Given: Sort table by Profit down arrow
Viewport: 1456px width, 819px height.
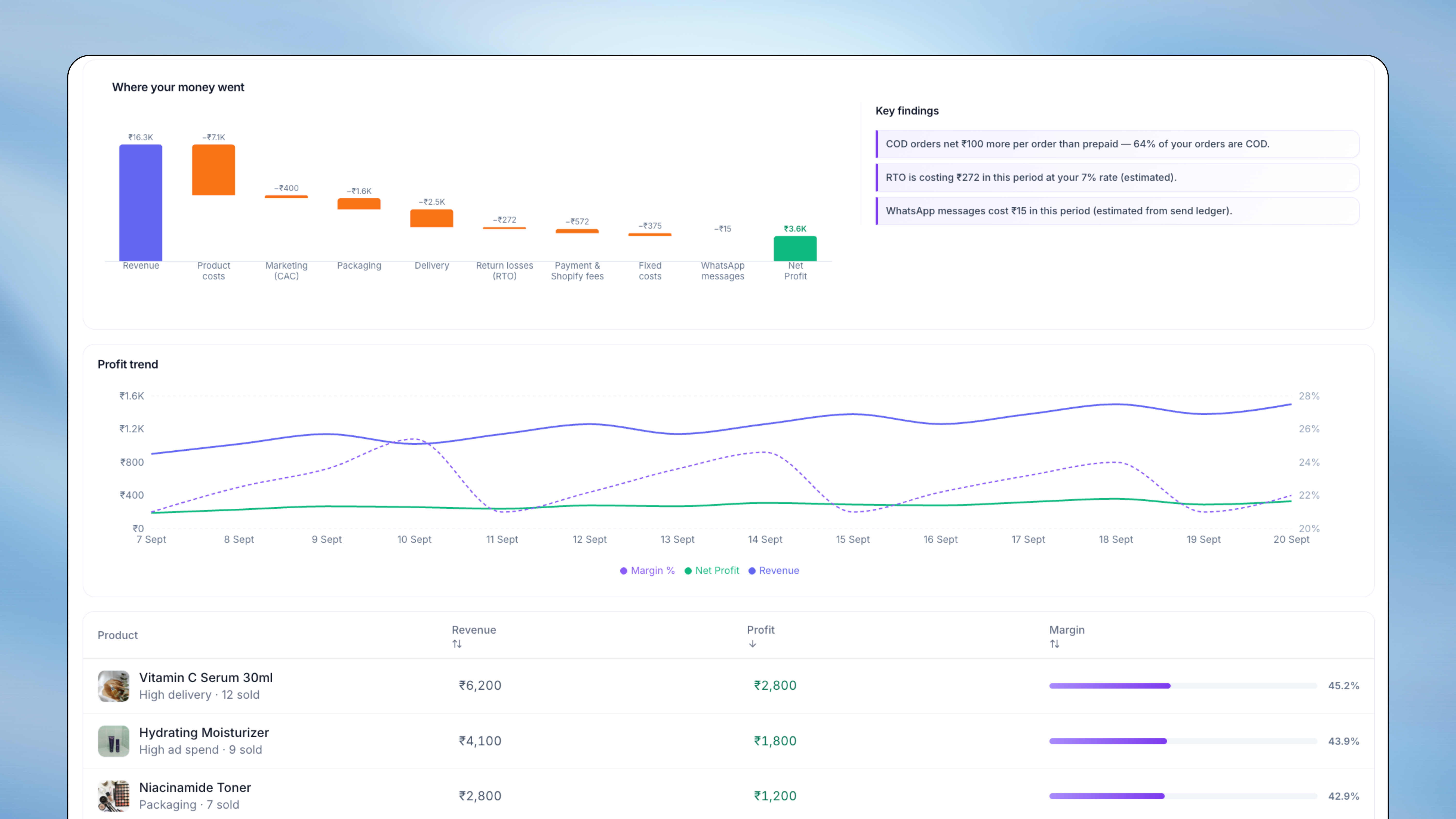Looking at the screenshot, I should coord(752,644).
